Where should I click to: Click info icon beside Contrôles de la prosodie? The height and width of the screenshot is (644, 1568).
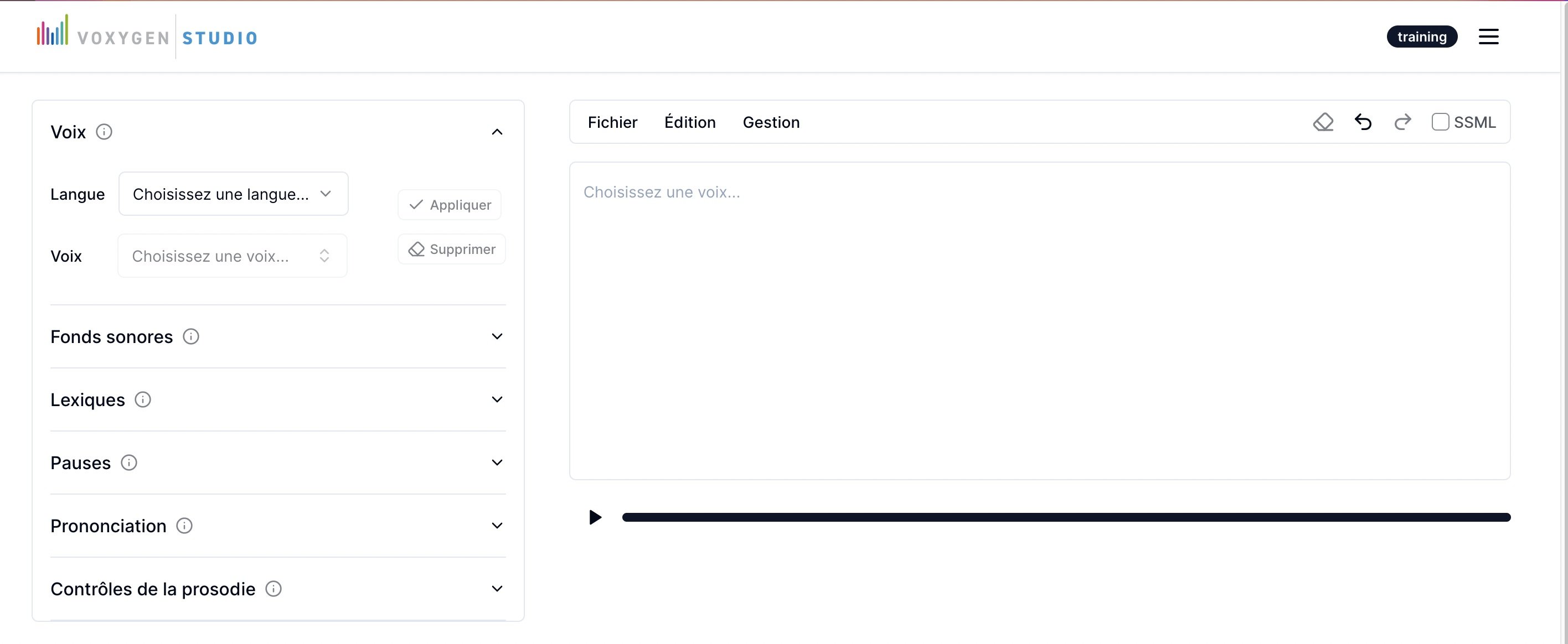pyautogui.click(x=274, y=589)
